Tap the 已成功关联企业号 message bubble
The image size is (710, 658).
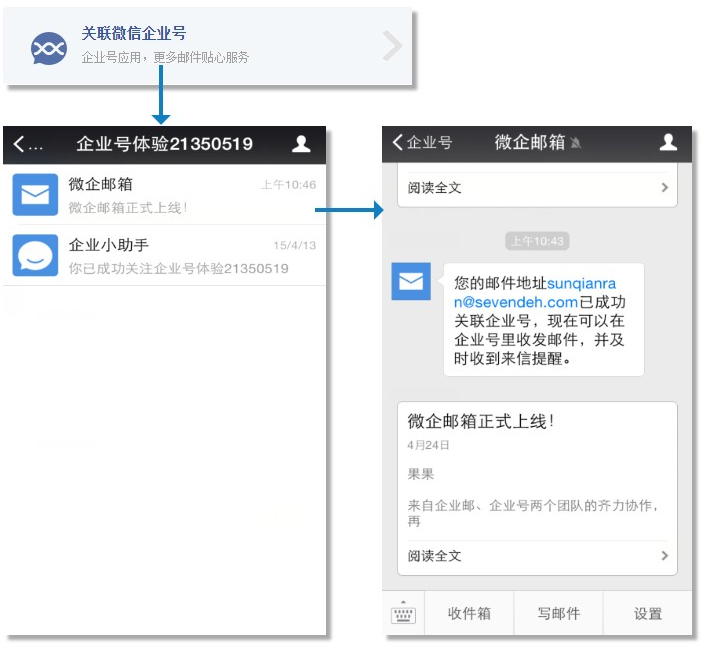click(543, 320)
